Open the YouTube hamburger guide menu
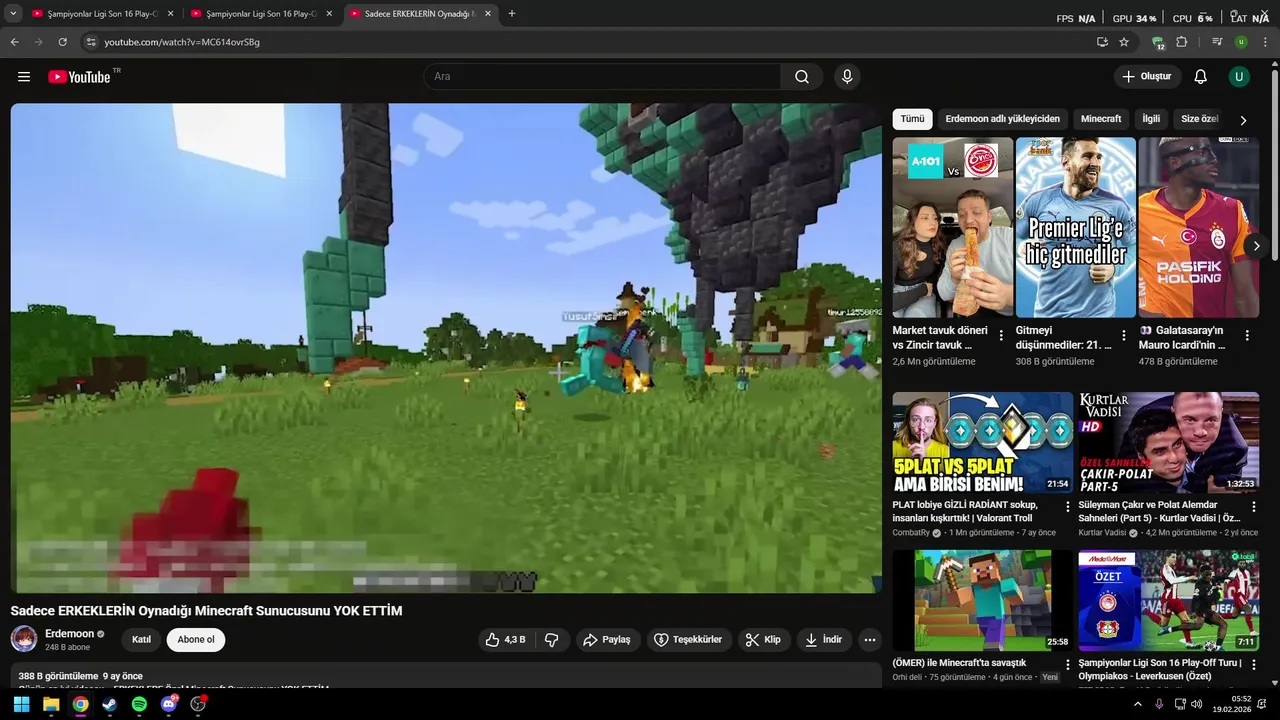 click(24, 77)
